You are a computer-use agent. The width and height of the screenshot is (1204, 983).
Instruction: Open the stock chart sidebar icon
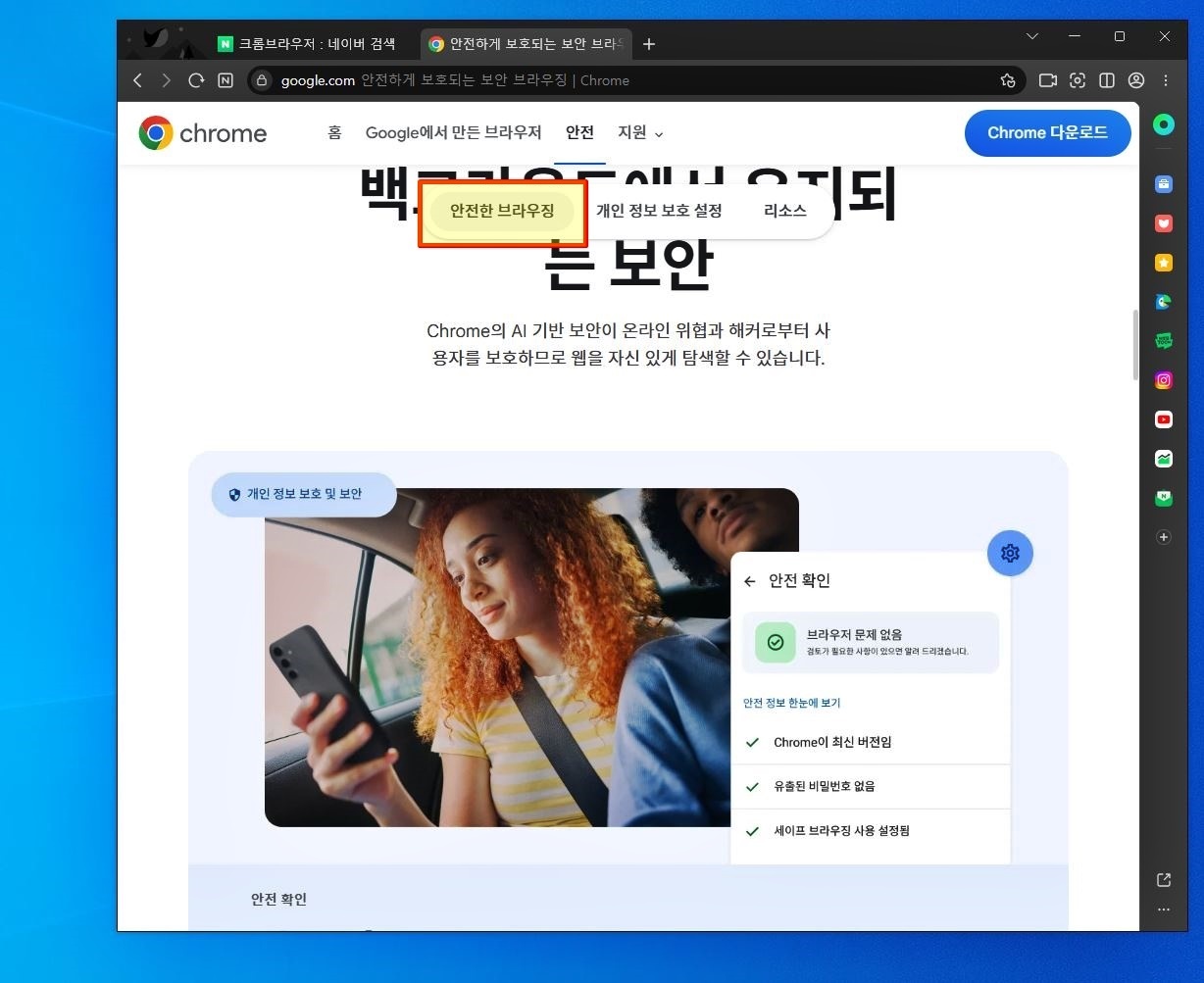pyautogui.click(x=1164, y=459)
